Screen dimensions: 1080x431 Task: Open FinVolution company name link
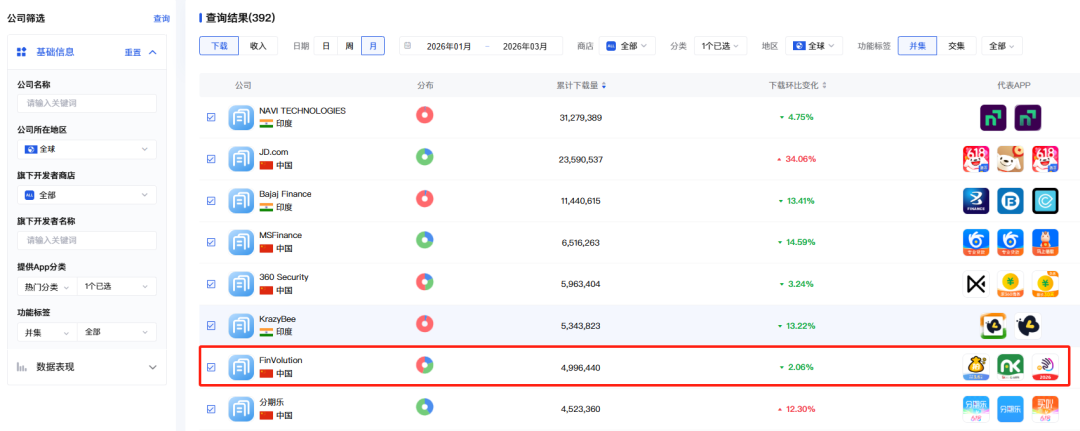pos(281,360)
